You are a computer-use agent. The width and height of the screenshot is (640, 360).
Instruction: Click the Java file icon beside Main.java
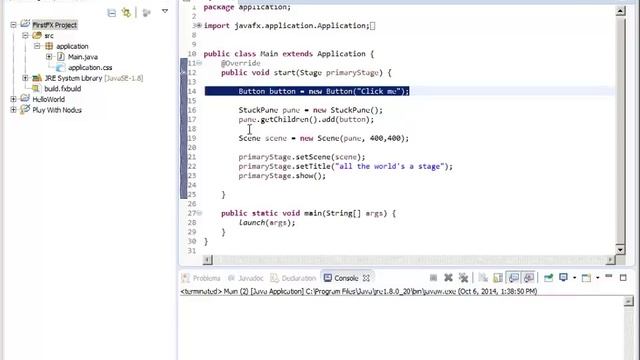click(61, 57)
